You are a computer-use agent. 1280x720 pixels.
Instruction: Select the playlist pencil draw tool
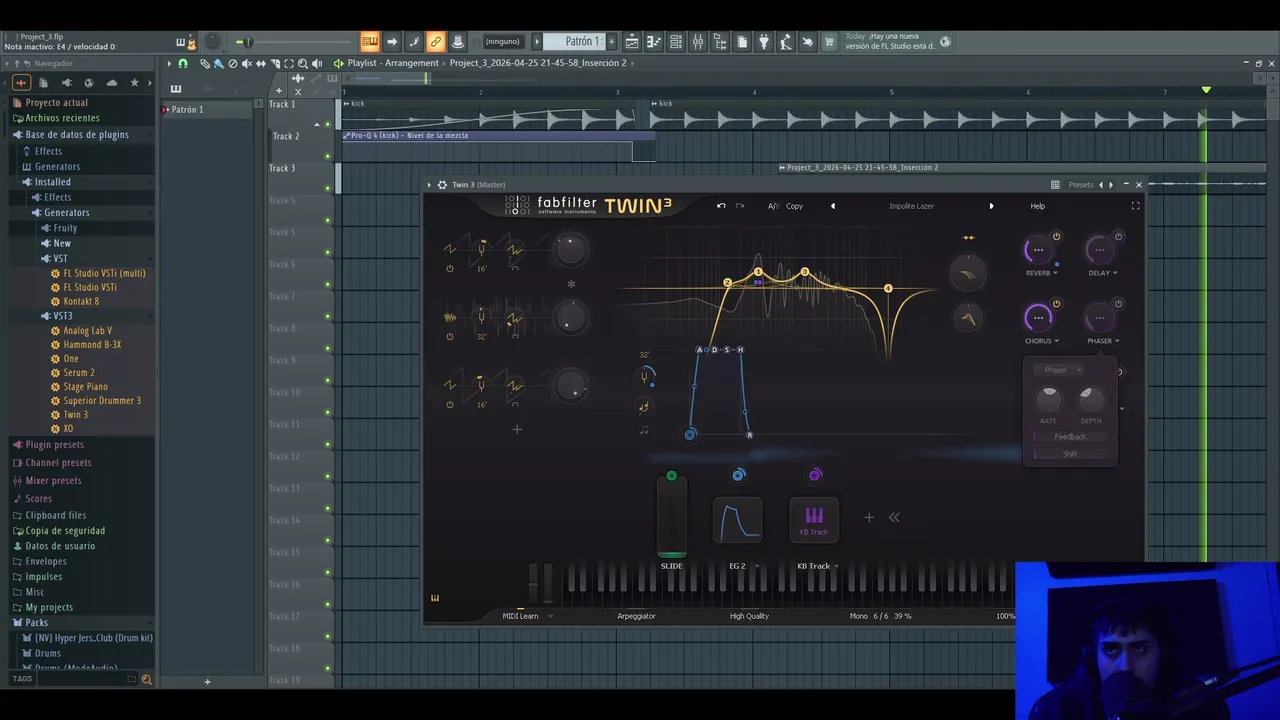(x=204, y=63)
